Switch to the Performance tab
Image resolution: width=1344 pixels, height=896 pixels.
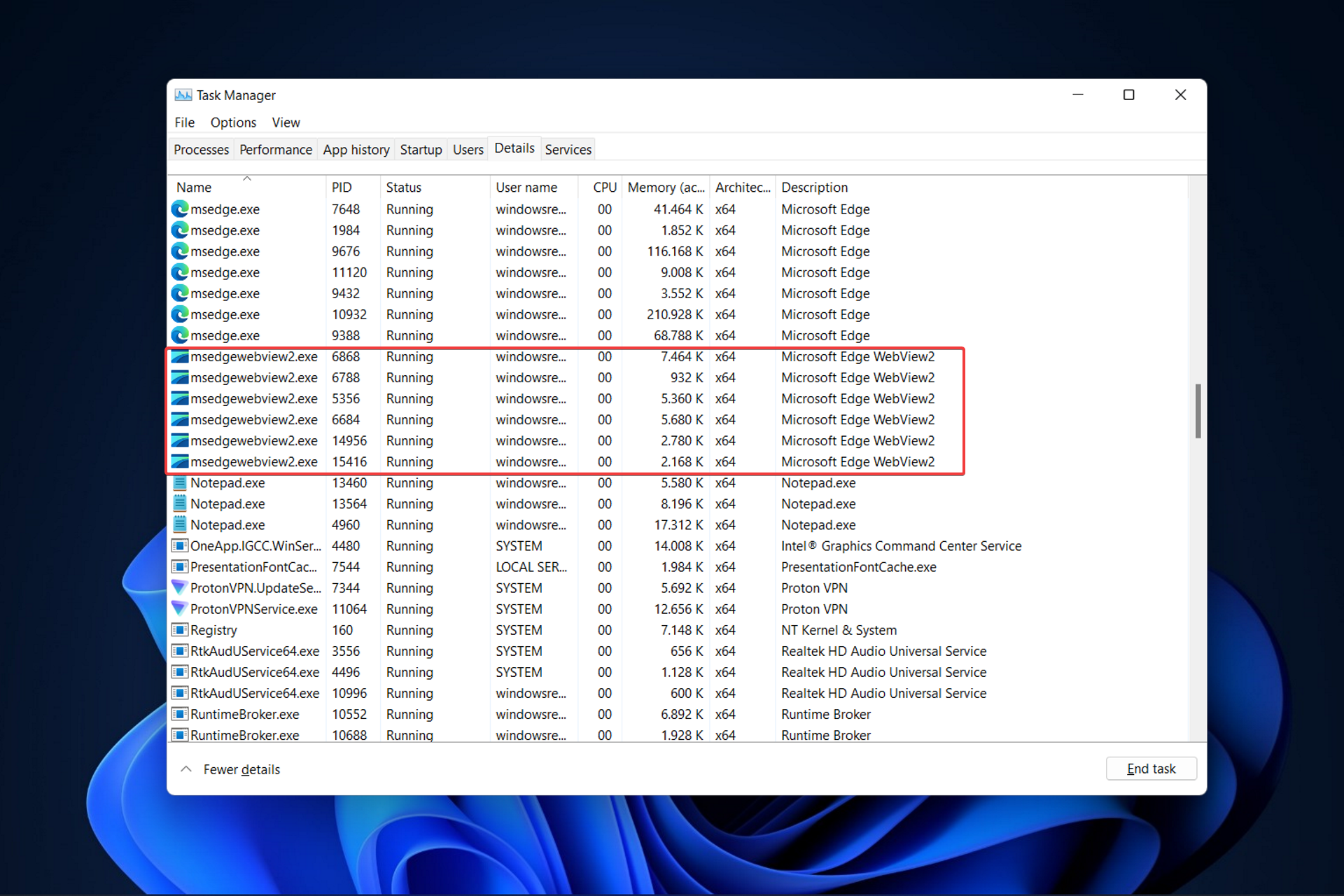coord(275,150)
